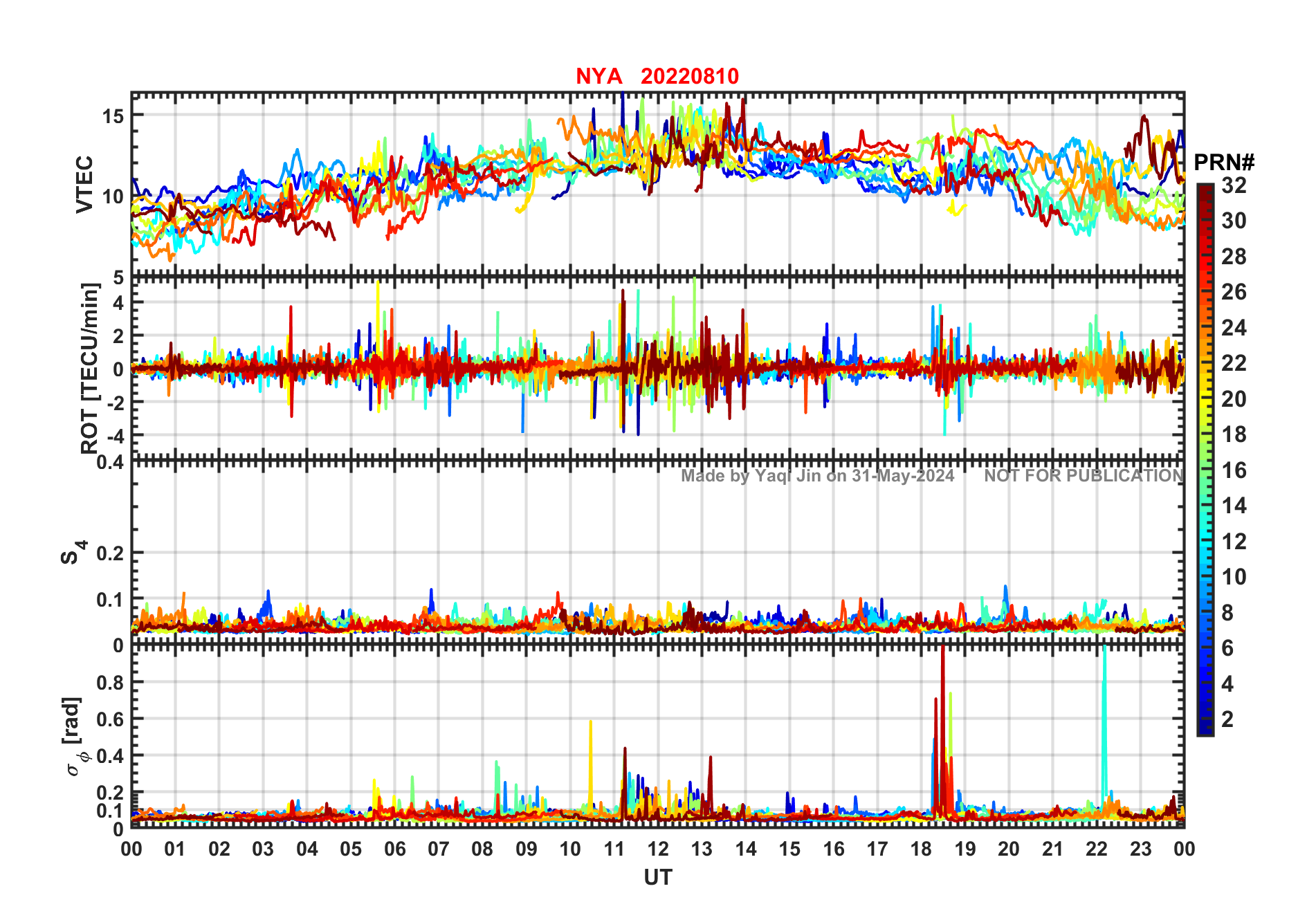Click VTEC axis tick value "15"
This screenshot has width=1316, height=920.
pyautogui.click(x=113, y=116)
